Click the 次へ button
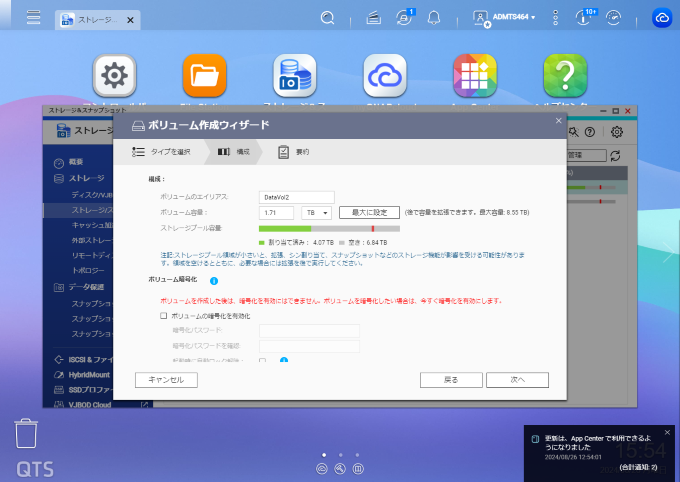 tap(517, 380)
